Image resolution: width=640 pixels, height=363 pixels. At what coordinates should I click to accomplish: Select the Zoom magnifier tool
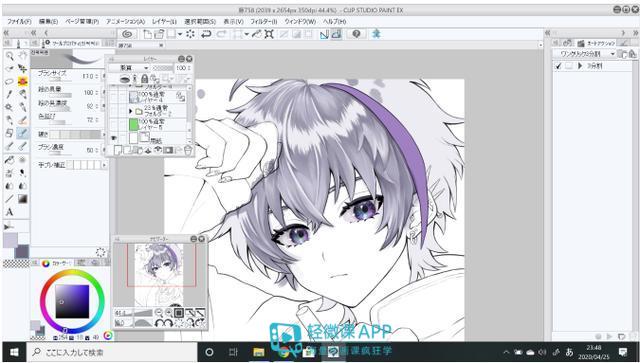pos(10,56)
